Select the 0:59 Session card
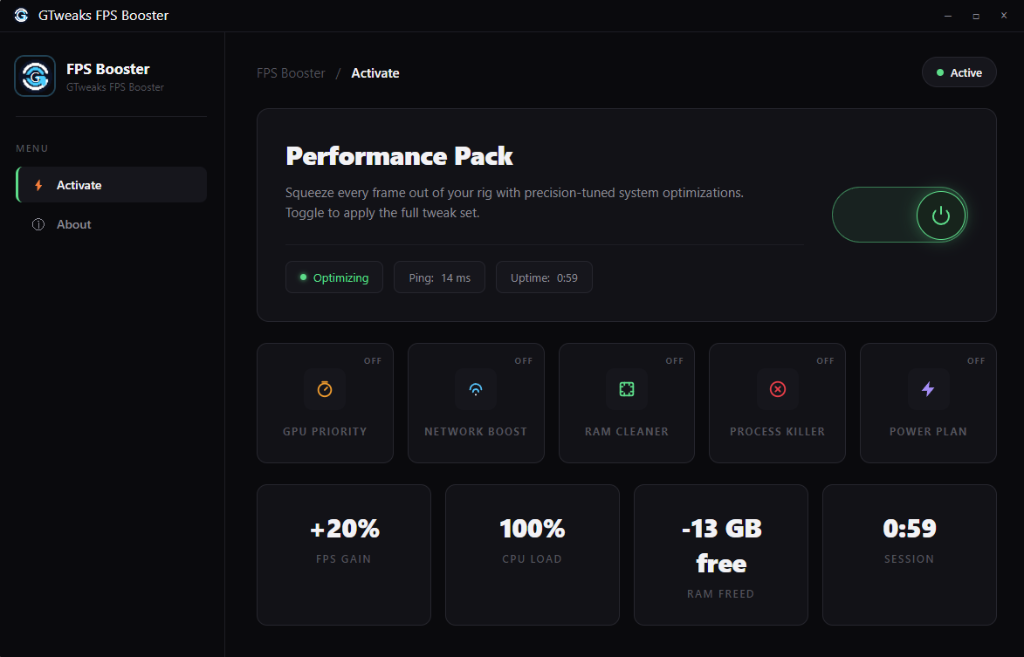The image size is (1024, 657). [x=909, y=554]
